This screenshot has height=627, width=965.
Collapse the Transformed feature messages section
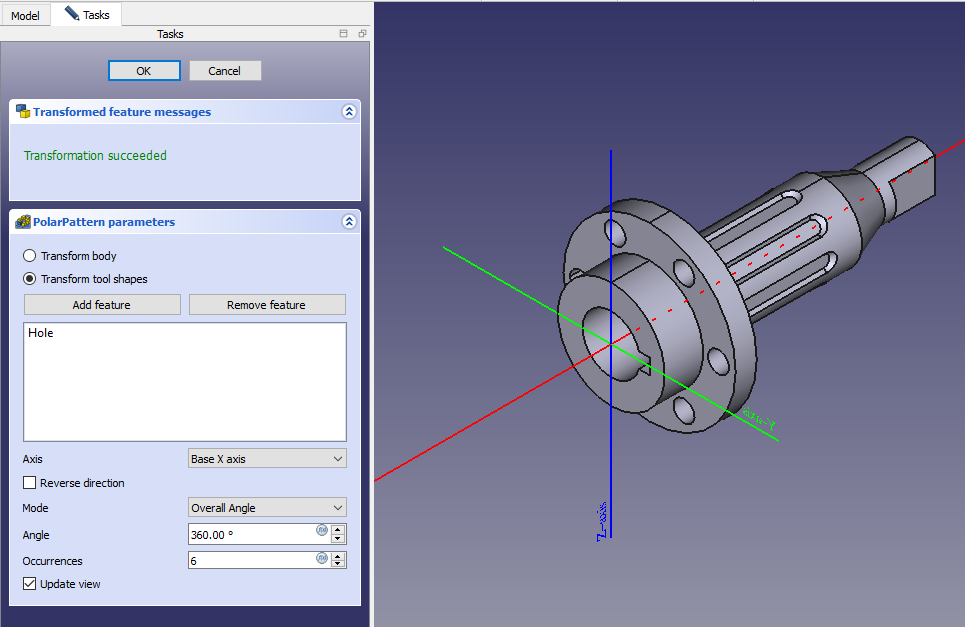(348, 112)
